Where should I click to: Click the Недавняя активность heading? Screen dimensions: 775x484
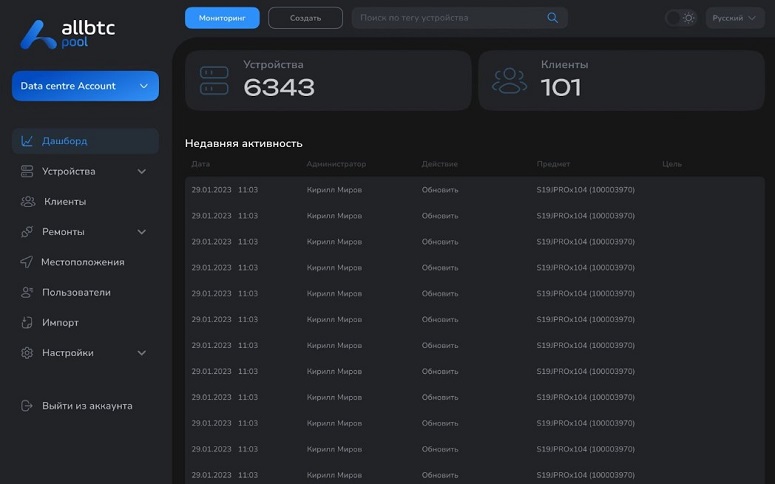(x=244, y=143)
